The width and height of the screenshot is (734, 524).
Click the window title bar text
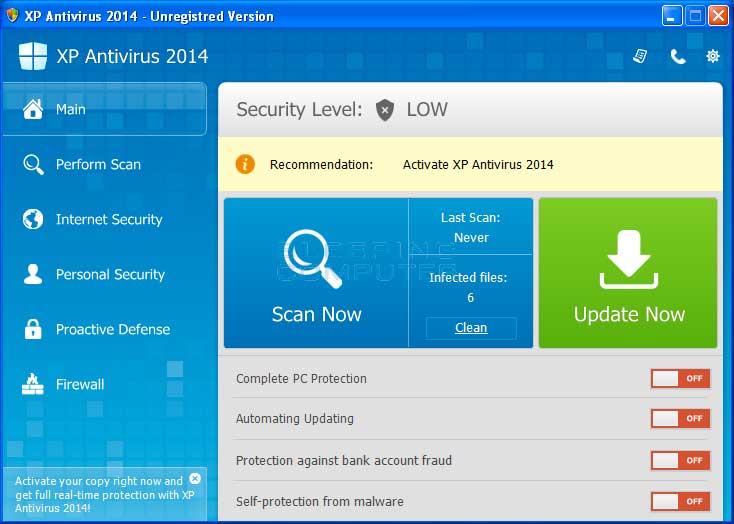pos(149,16)
